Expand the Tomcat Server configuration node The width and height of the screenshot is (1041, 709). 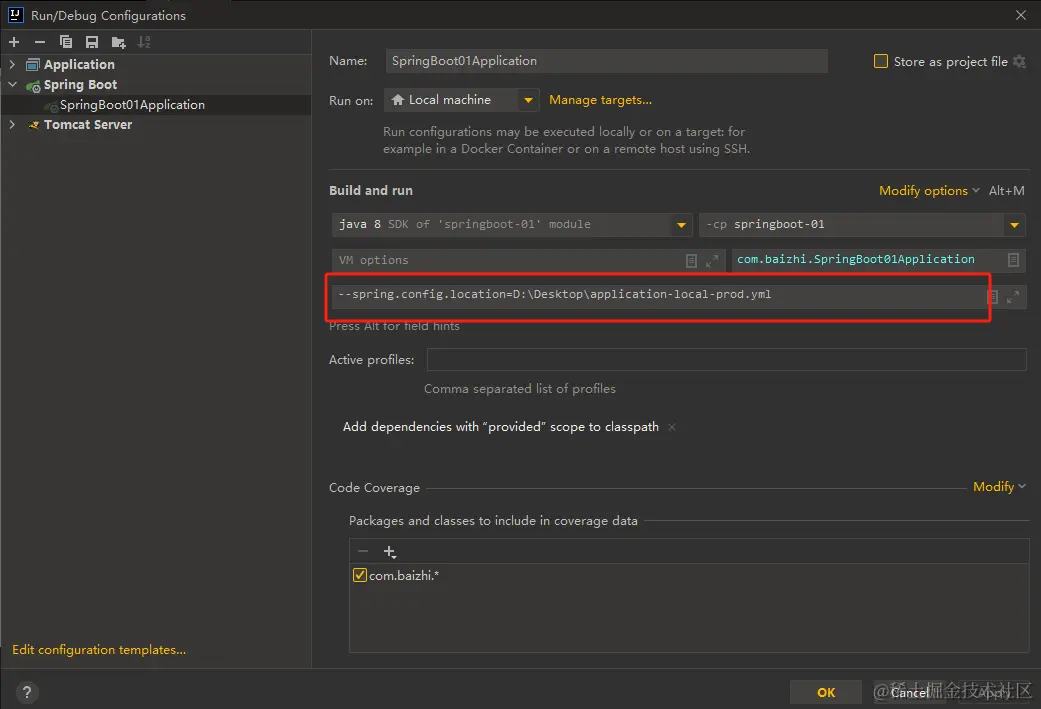(x=12, y=124)
